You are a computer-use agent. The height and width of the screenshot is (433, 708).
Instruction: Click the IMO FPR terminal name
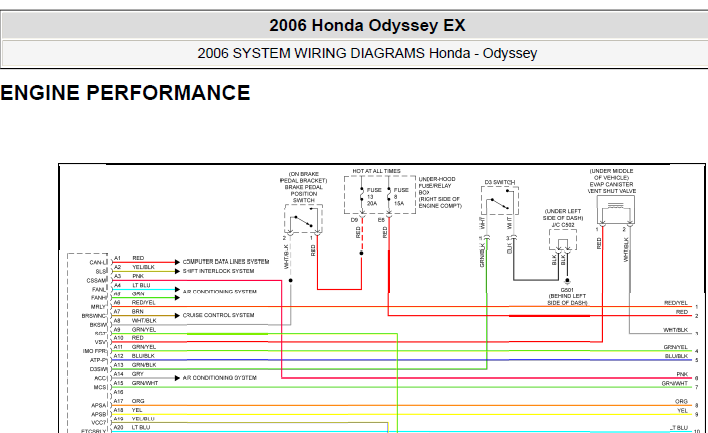[95, 351]
